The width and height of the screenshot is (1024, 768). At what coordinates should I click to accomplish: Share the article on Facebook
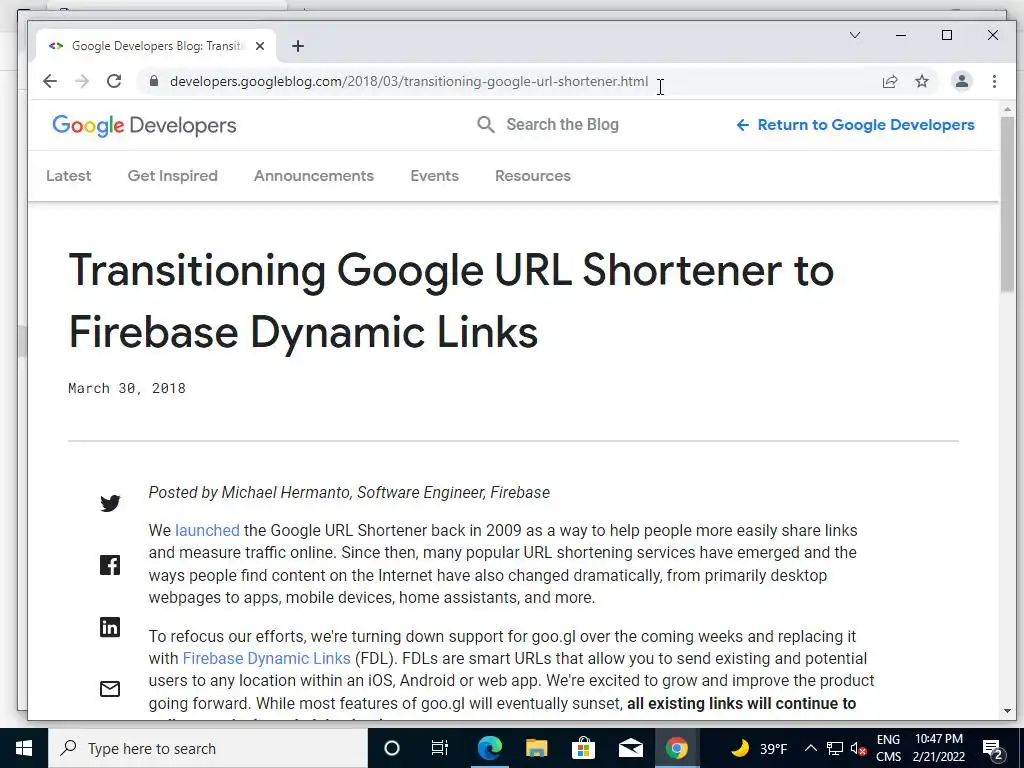pyautogui.click(x=110, y=565)
